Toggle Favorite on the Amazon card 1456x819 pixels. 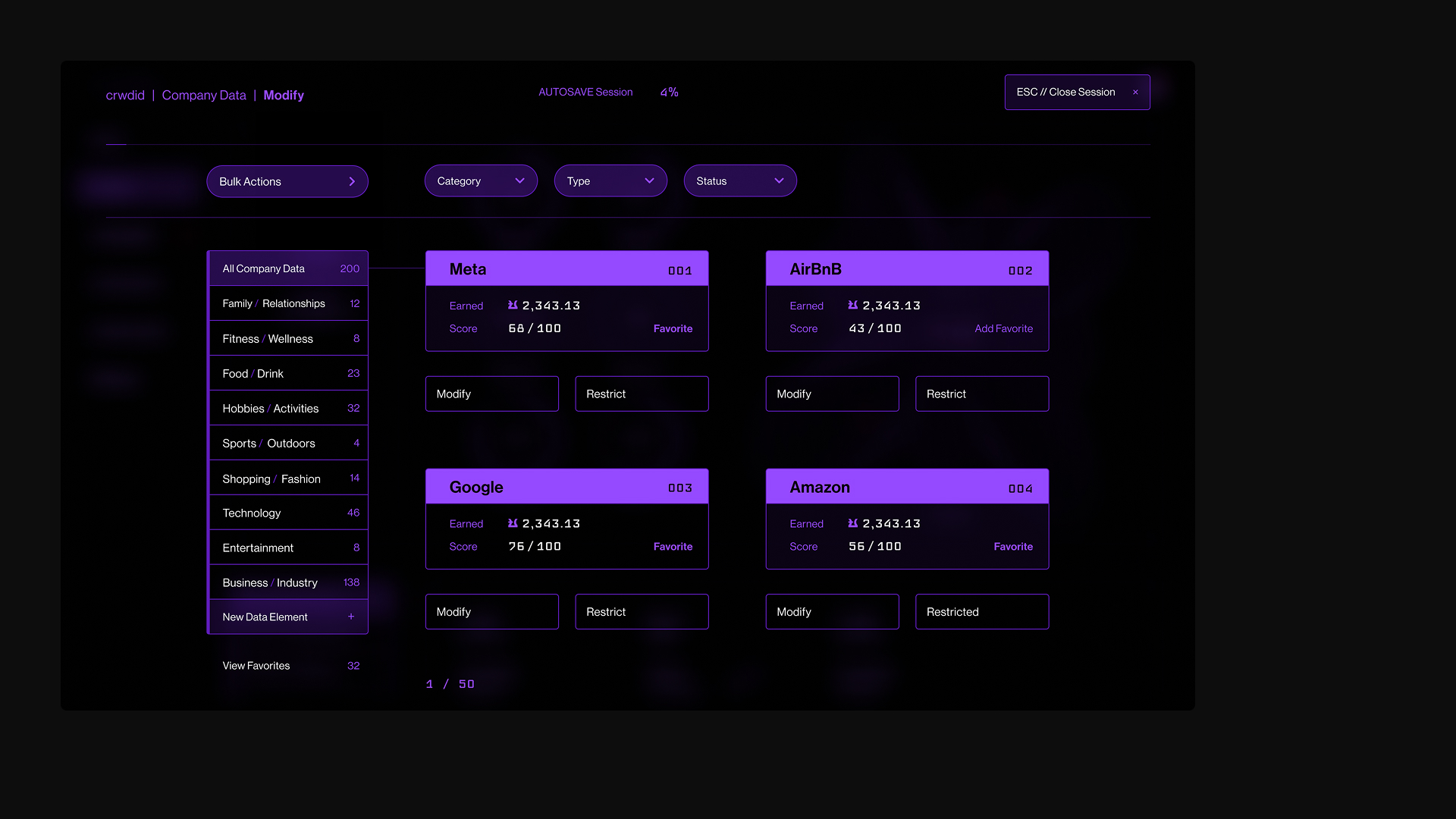click(x=1013, y=546)
